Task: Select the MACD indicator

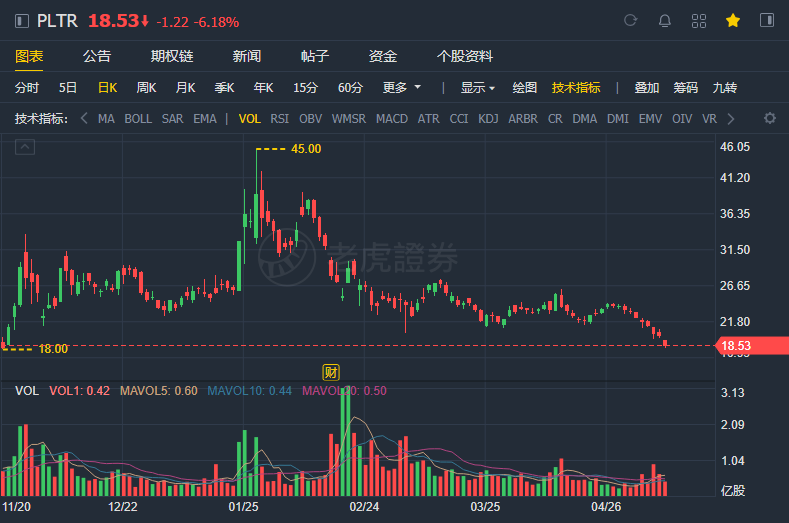Action: click(x=392, y=119)
